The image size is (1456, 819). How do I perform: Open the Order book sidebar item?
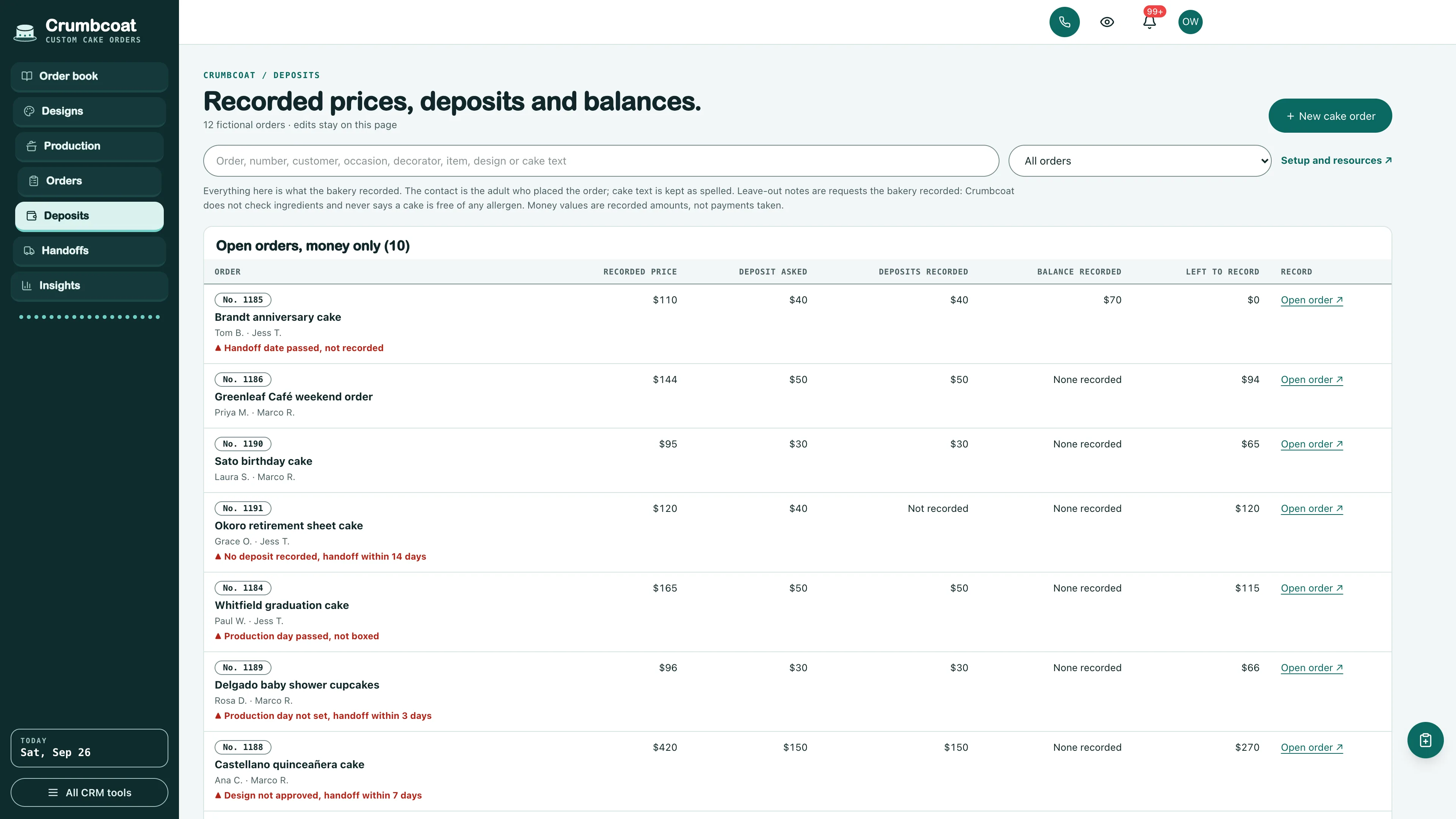coord(89,76)
